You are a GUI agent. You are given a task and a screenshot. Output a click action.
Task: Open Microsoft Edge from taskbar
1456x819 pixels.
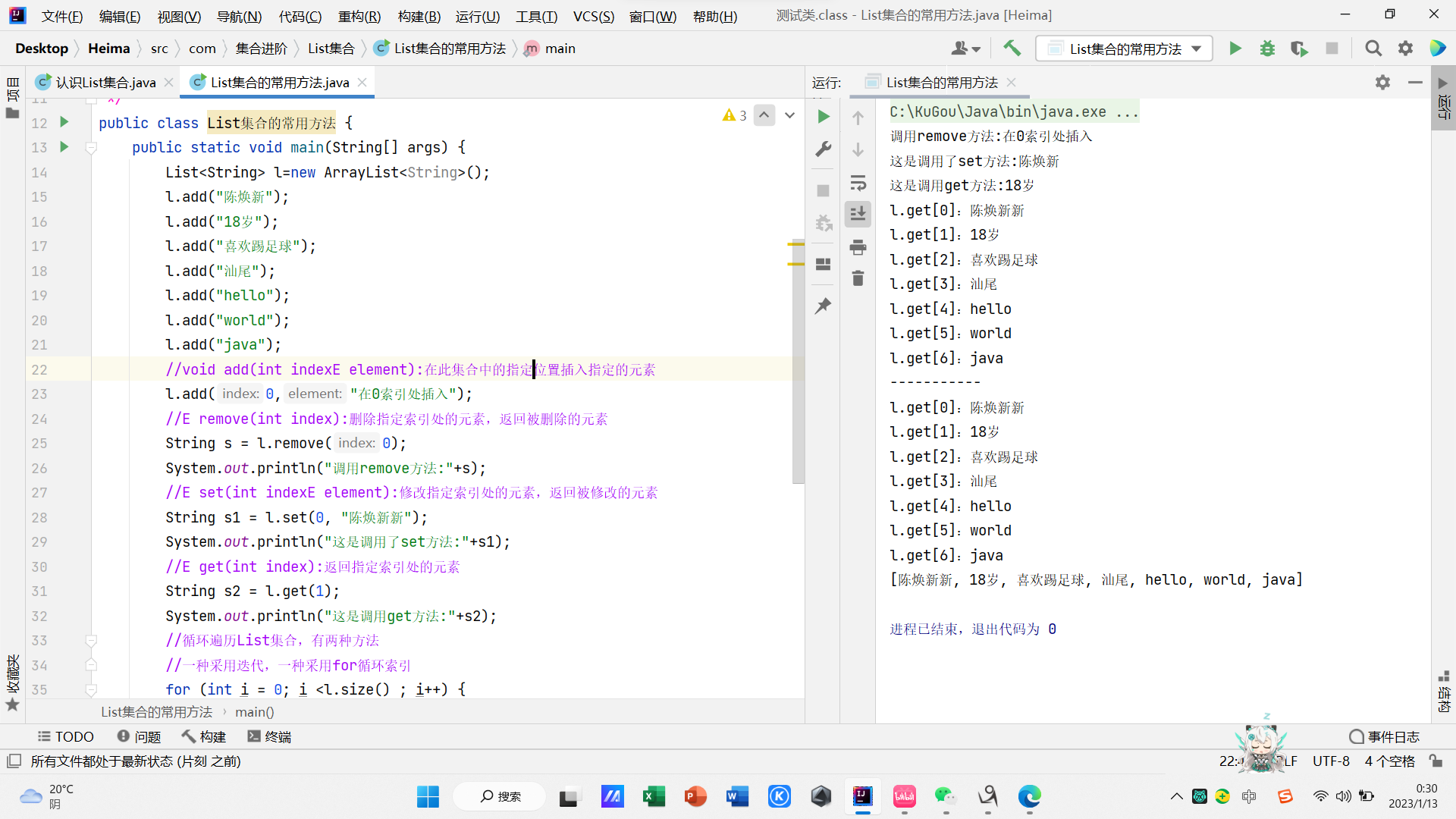click(1029, 796)
